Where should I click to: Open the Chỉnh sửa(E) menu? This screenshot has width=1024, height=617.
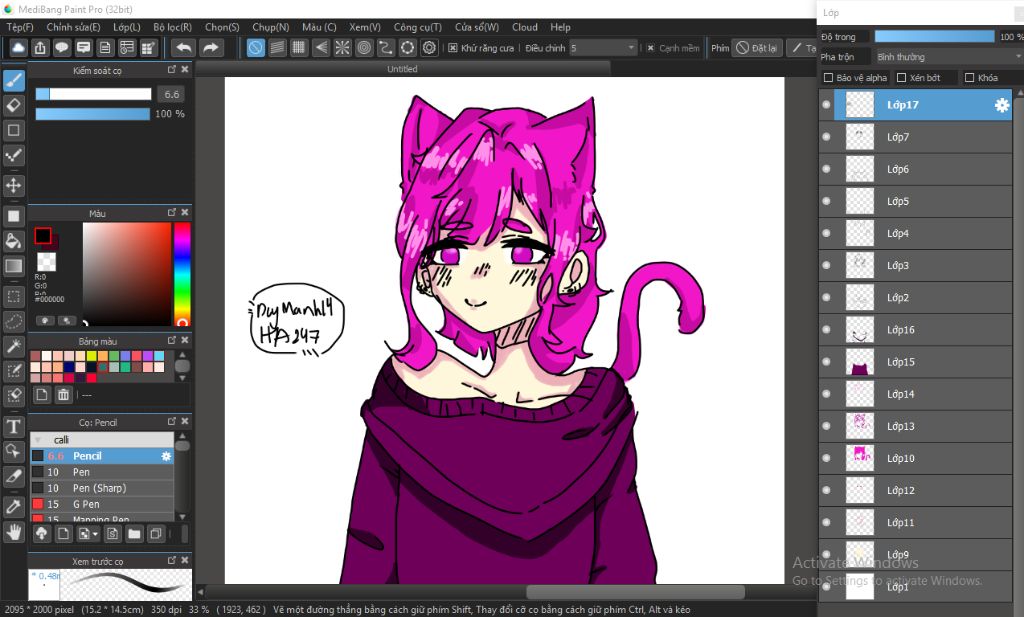pos(73,27)
